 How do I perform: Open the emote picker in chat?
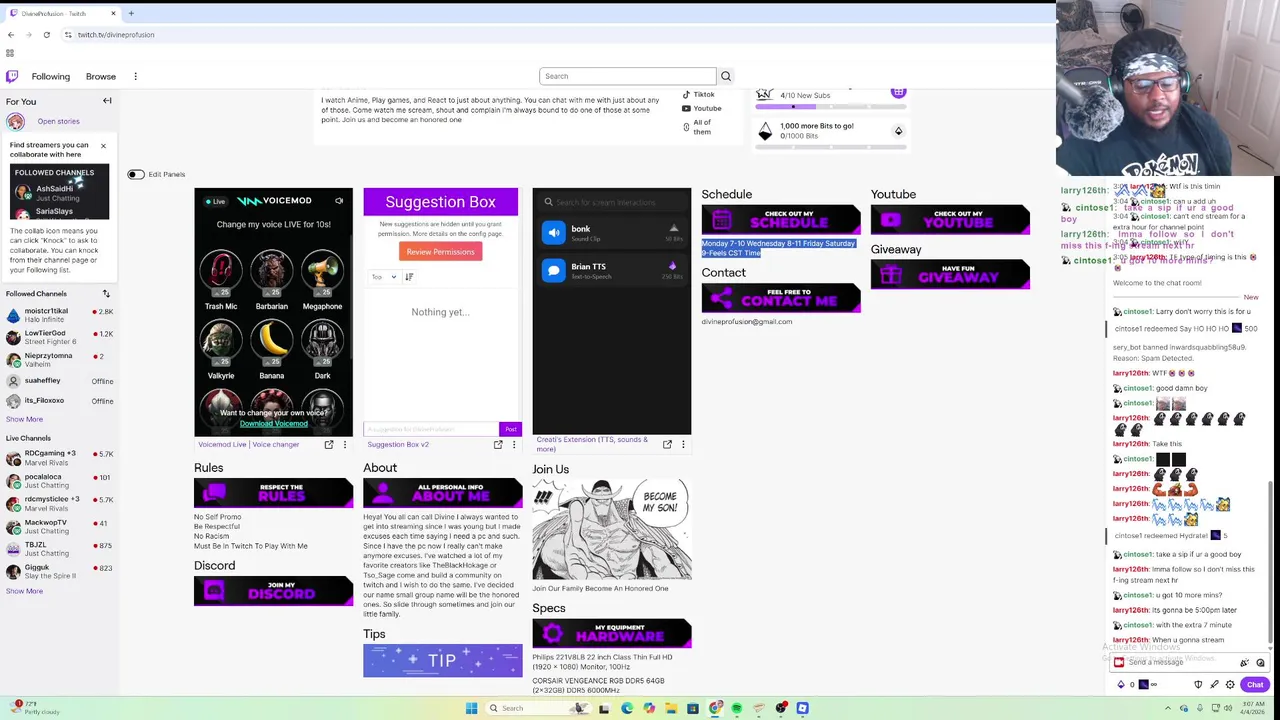[1260, 663]
